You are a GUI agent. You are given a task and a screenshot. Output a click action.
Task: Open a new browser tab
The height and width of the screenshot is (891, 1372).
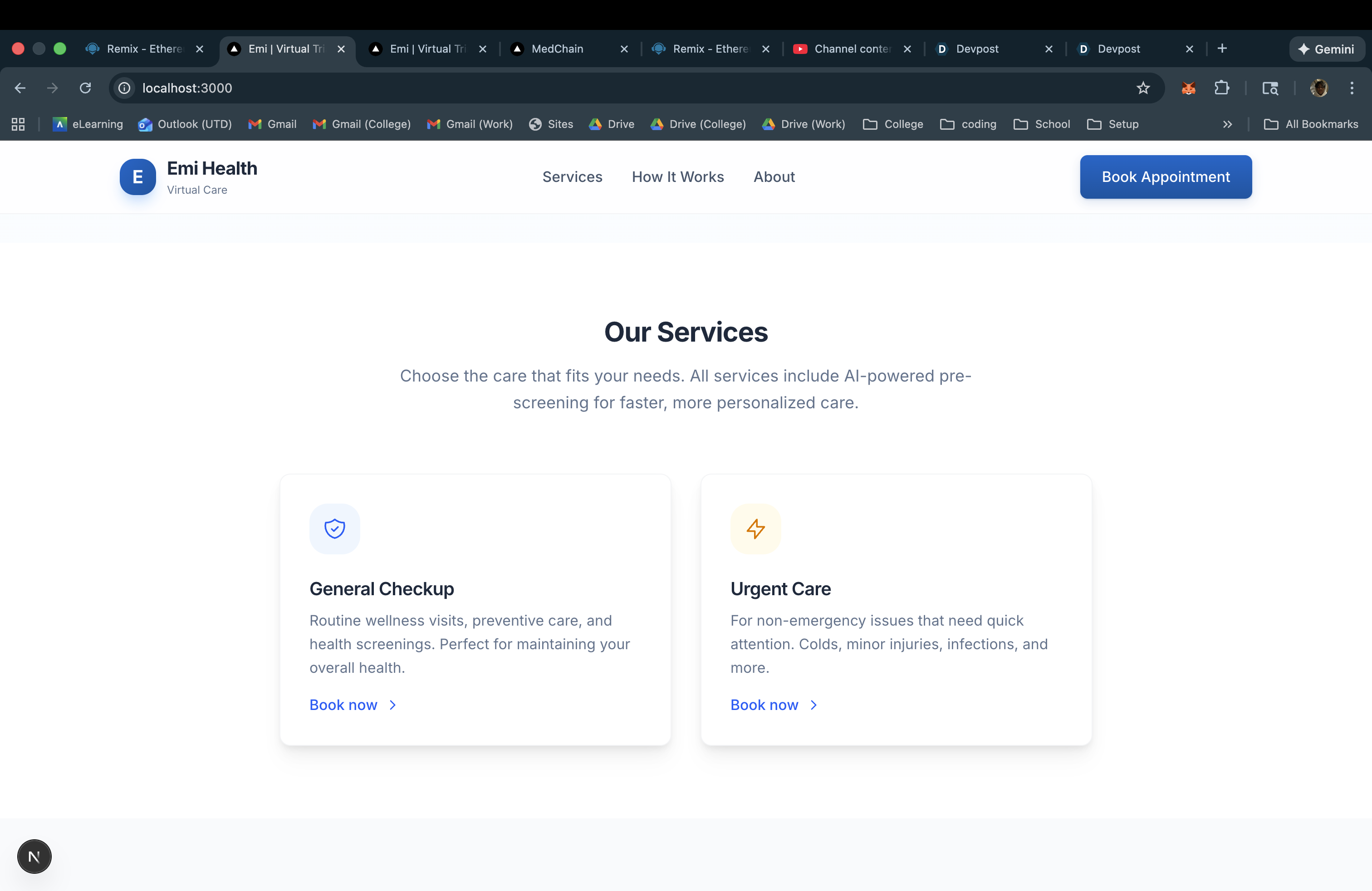(1221, 49)
